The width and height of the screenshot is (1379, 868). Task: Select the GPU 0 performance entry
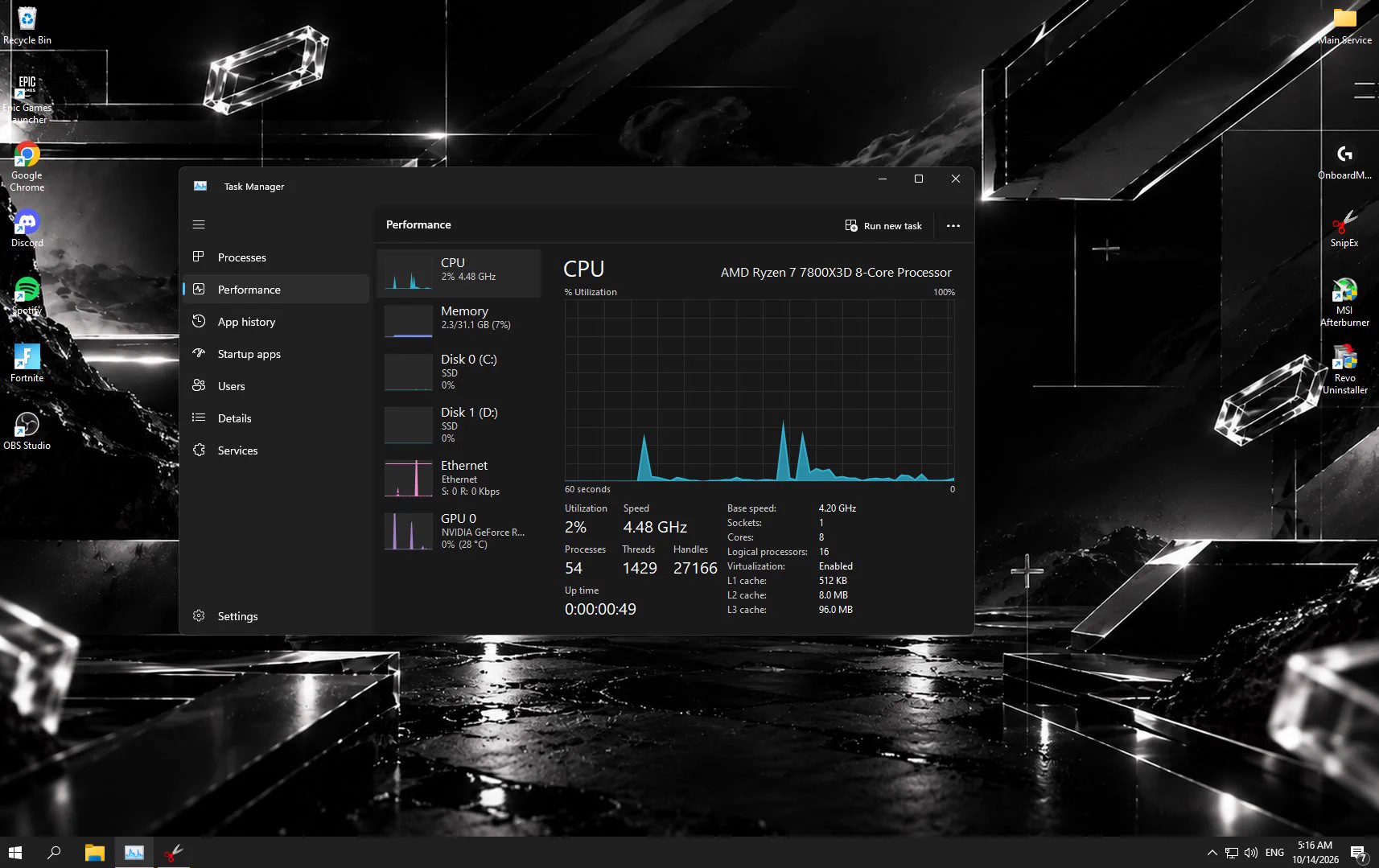[459, 531]
